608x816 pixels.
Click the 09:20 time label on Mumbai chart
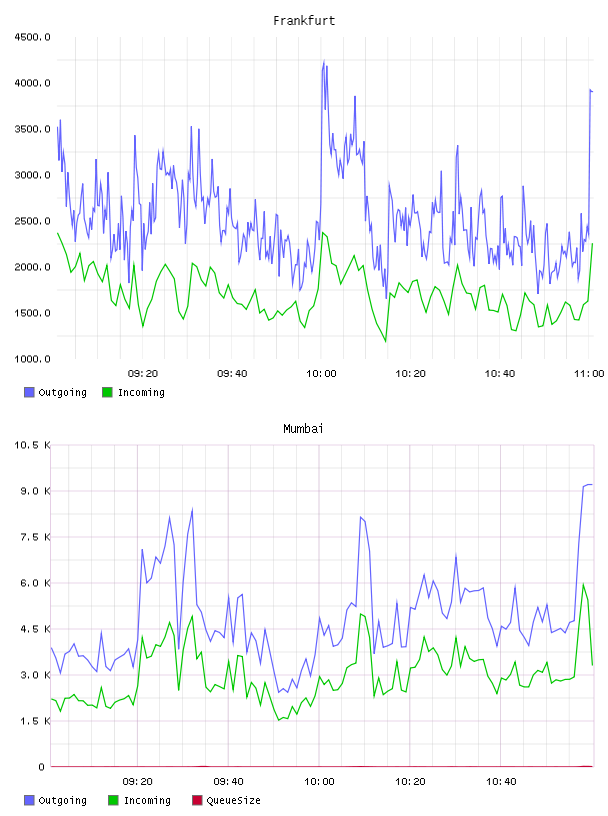(x=137, y=782)
